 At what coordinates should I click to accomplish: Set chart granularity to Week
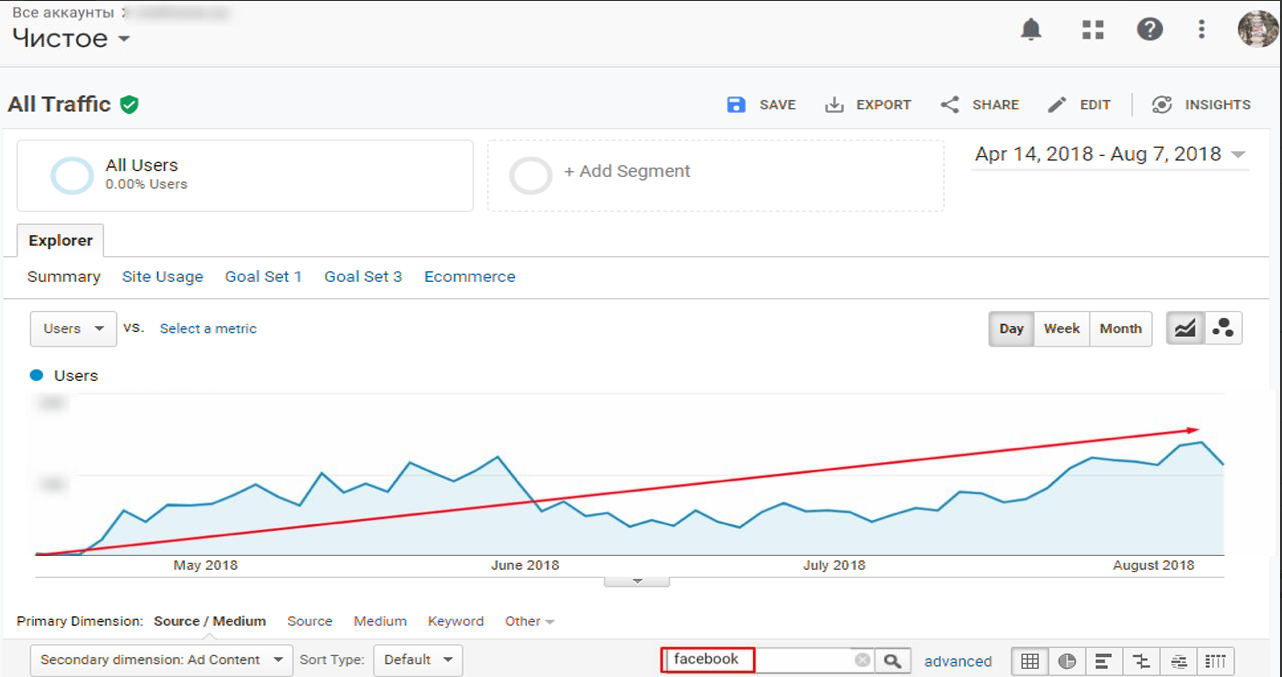click(x=1061, y=329)
